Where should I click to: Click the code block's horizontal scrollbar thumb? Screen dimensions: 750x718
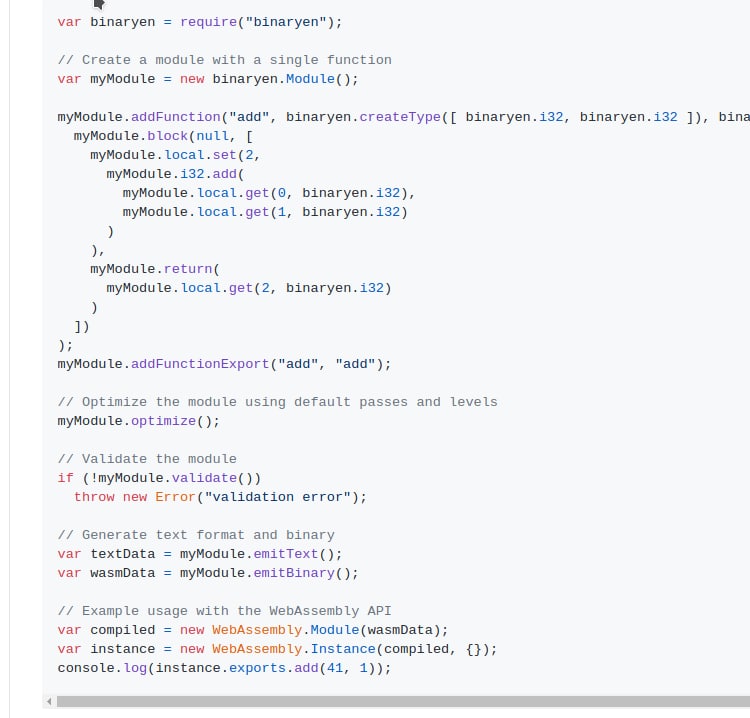[403, 702]
